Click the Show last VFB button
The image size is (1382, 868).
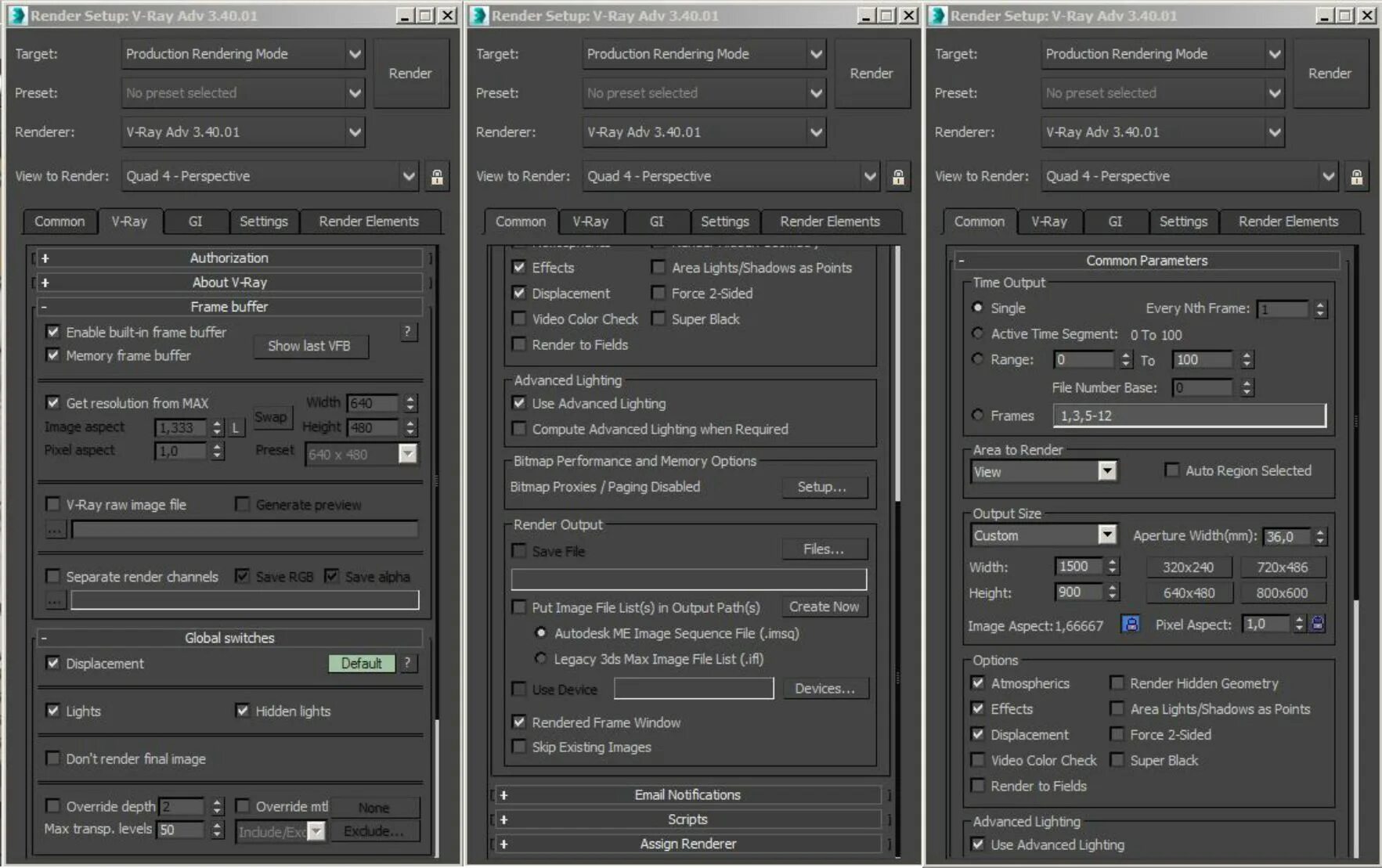click(309, 346)
